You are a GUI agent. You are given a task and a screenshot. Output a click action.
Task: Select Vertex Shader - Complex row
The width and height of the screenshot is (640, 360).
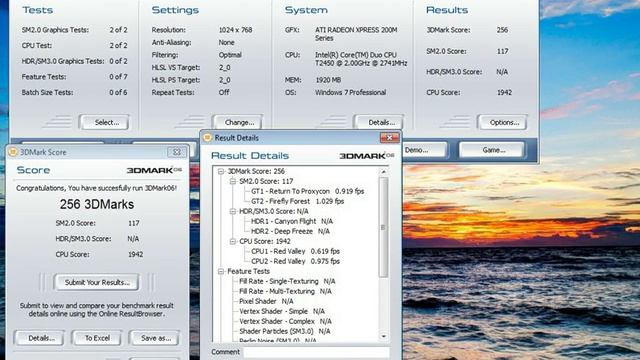(x=285, y=321)
